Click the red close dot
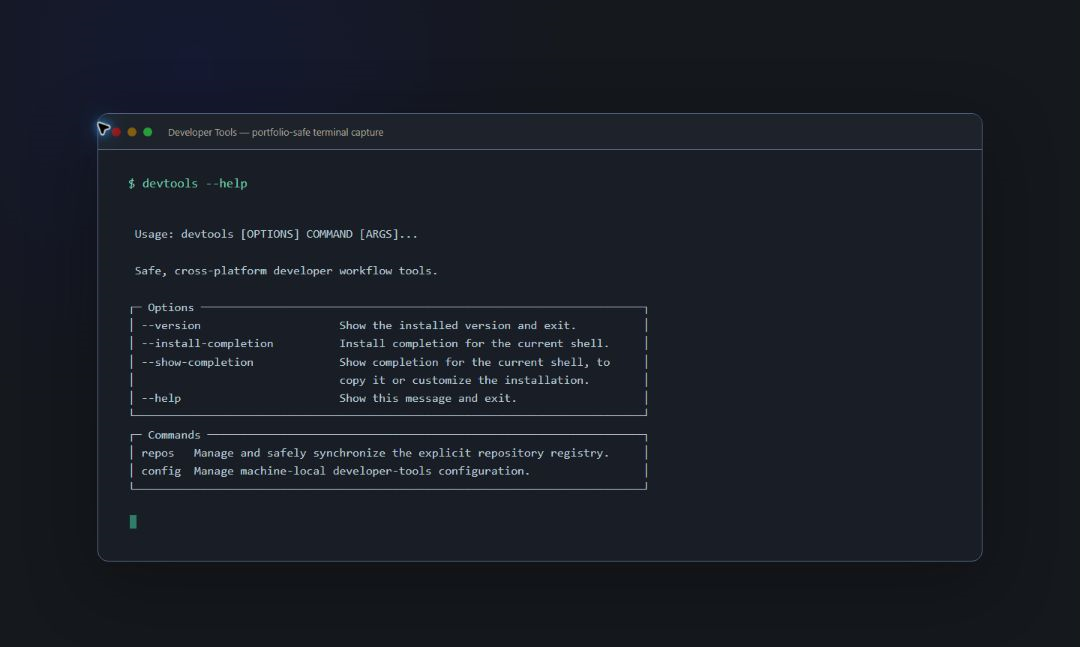This screenshot has height=647, width=1080. click(116, 132)
